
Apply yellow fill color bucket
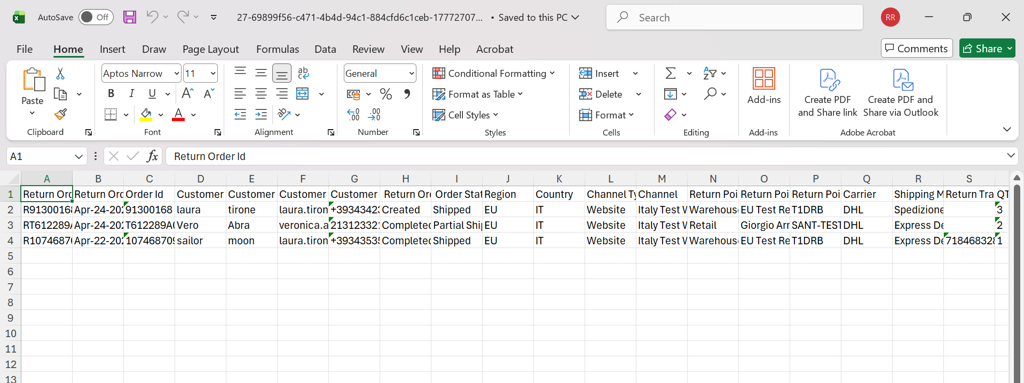146,115
